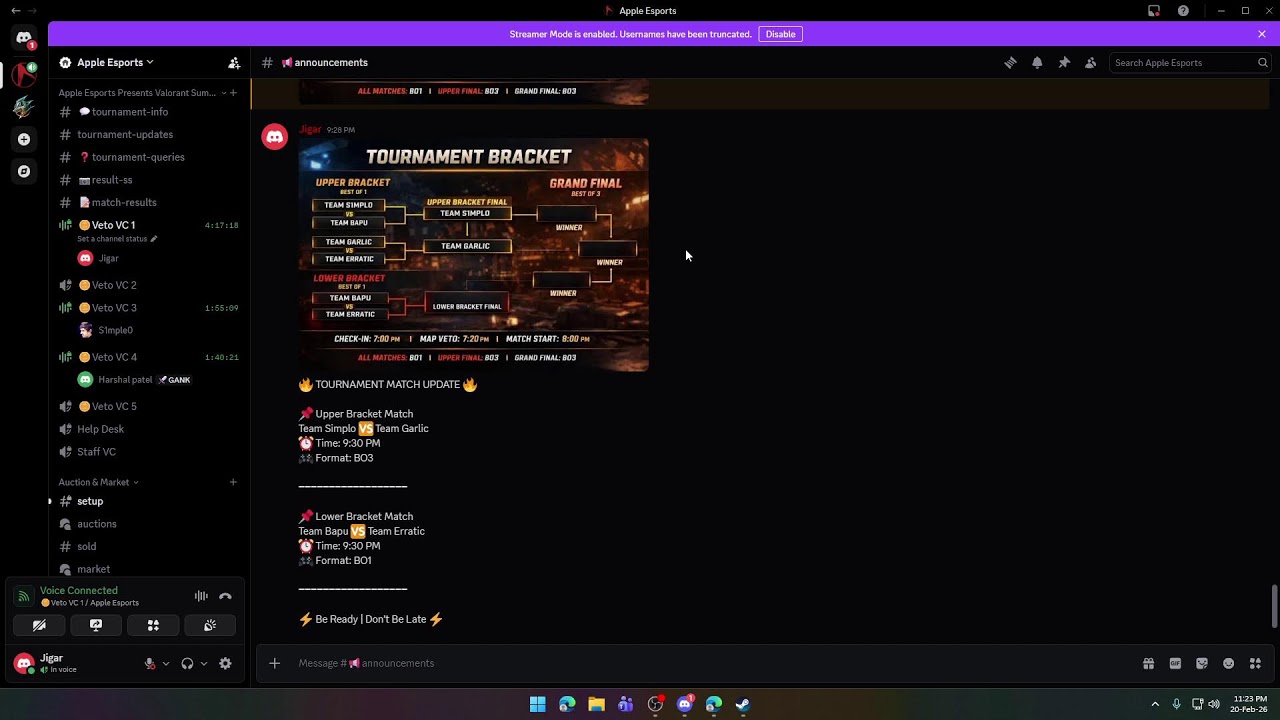The image size is (1280, 720).
Task: Open headphone output options chevron
Action: click(x=204, y=663)
